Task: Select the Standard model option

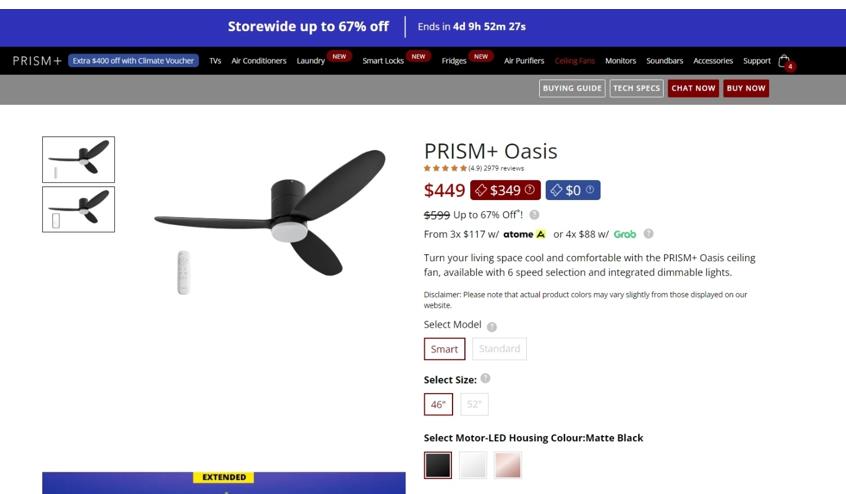Action: point(500,349)
